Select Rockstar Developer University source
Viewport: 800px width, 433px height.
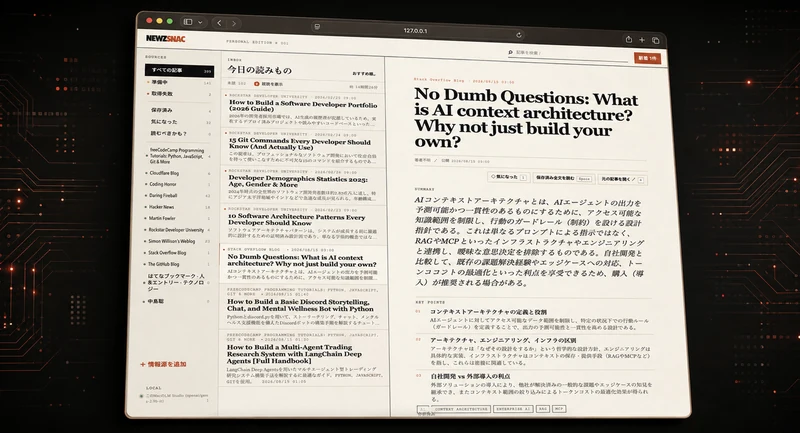(177, 230)
